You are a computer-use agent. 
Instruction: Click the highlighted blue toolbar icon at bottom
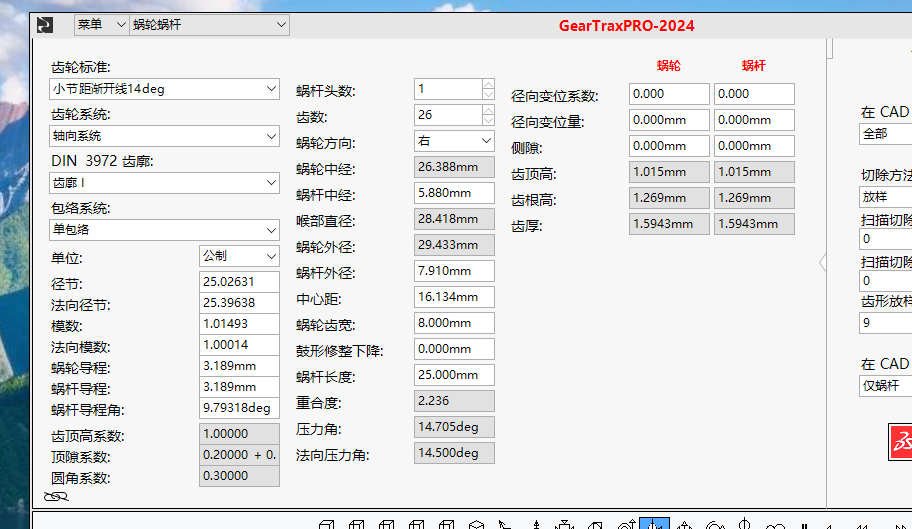pyautogui.click(x=654, y=523)
